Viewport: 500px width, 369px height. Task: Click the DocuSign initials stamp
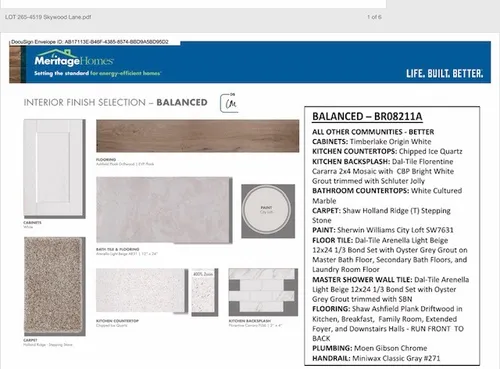coord(229,103)
